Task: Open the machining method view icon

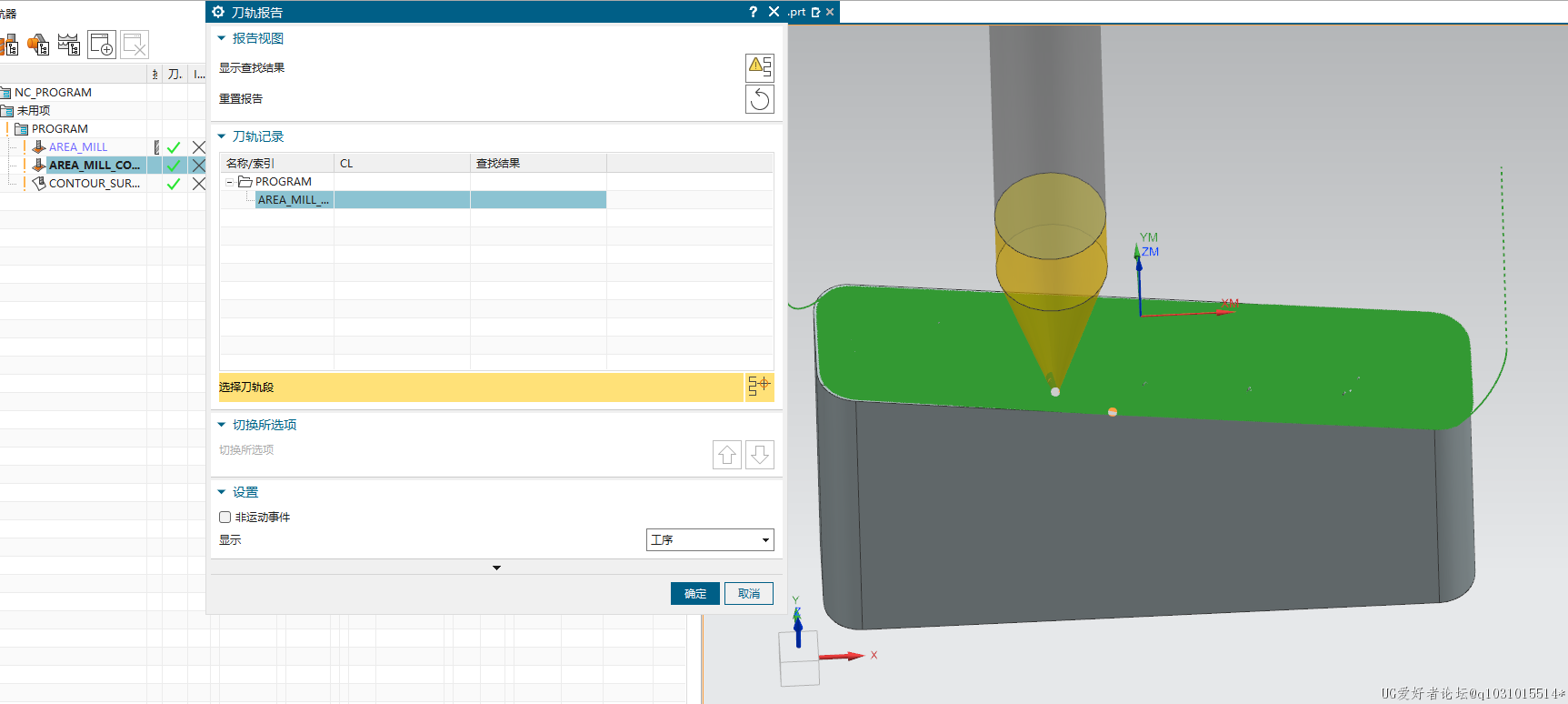Action: [69, 44]
